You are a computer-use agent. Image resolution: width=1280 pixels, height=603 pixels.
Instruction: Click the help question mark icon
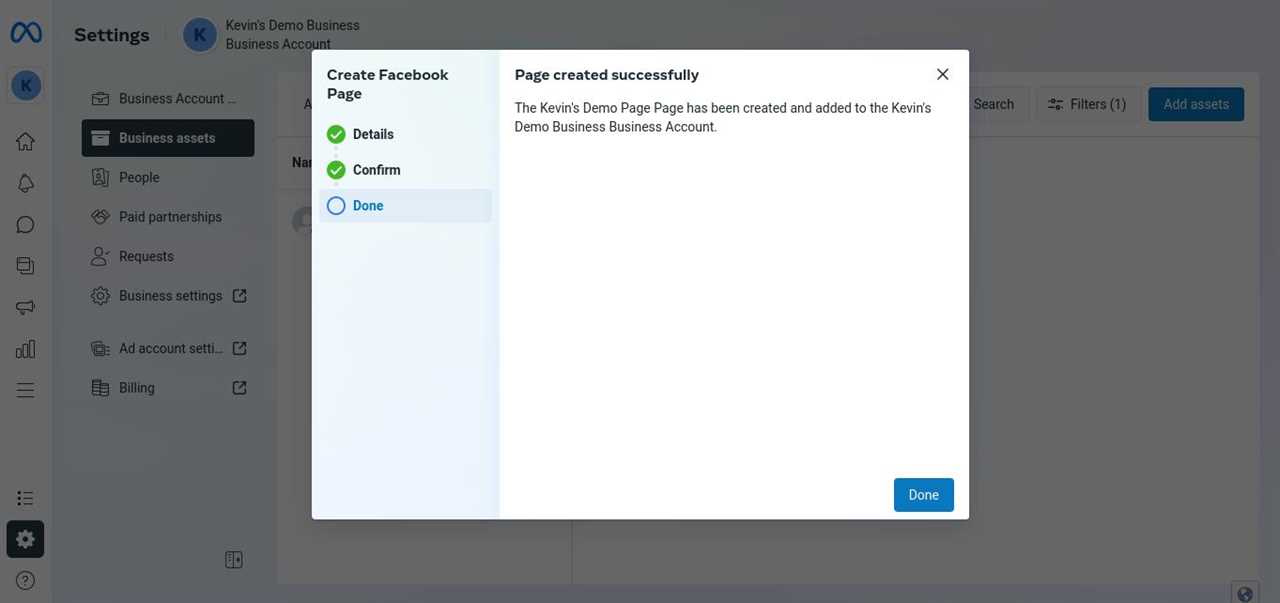click(26, 581)
